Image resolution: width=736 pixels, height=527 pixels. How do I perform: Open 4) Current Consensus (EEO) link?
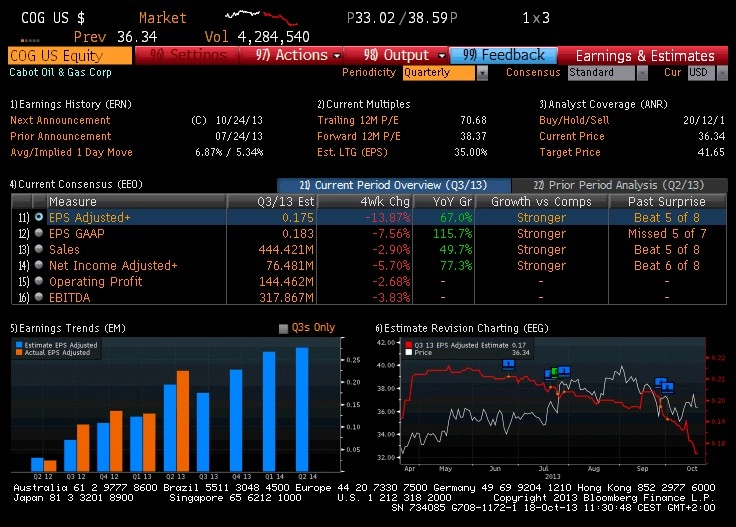coord(76,184)
